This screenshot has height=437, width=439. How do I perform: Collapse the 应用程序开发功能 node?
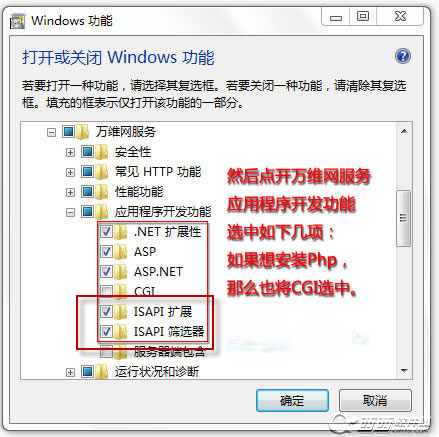[70, 212]
